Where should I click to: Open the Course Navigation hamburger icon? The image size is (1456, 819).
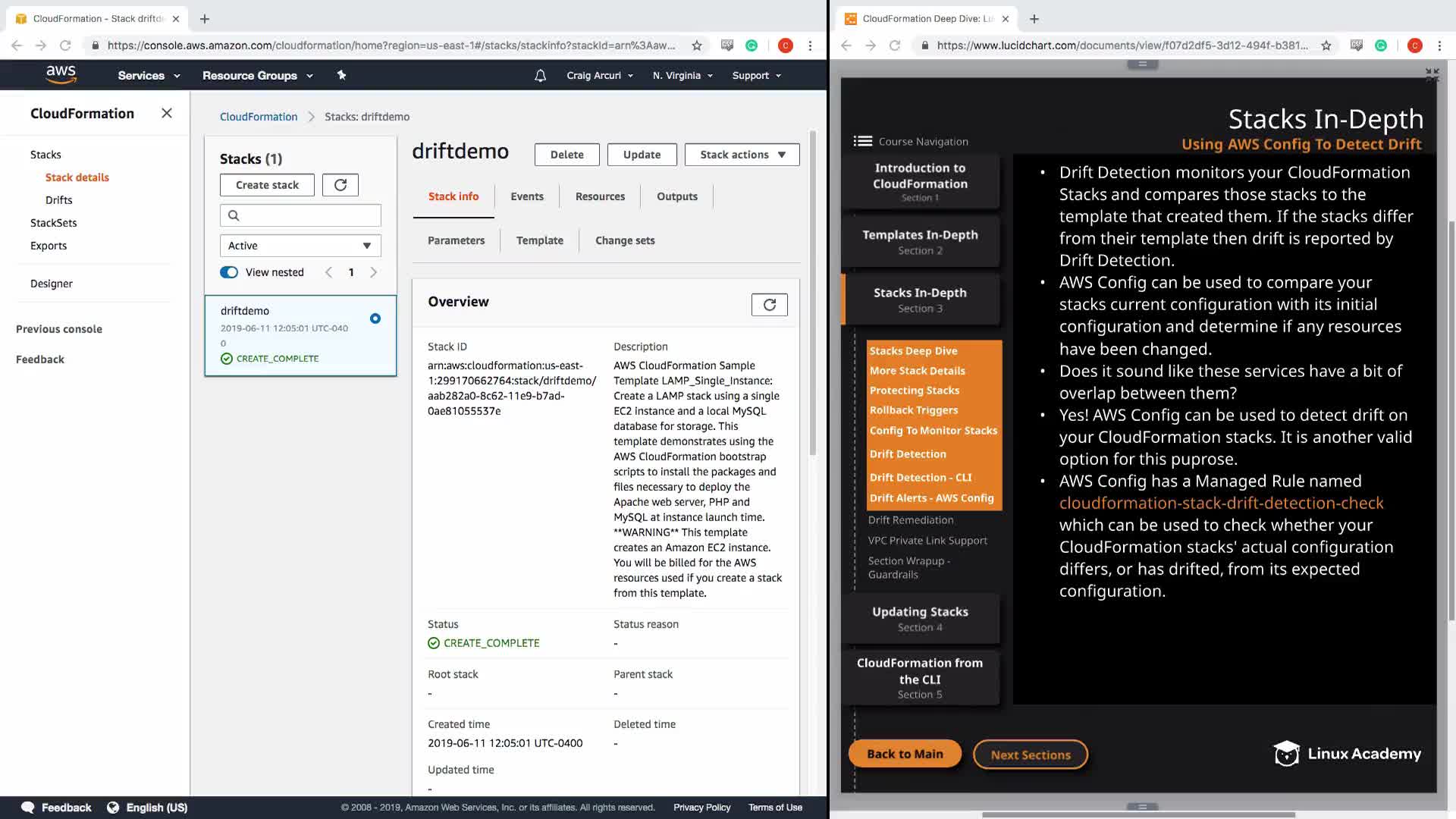pyautogui.click(x=862, y=141)
